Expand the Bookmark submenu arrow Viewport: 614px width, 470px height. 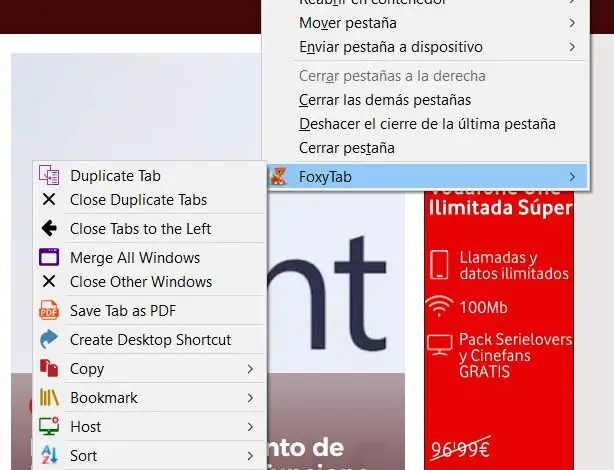point(250,398)
